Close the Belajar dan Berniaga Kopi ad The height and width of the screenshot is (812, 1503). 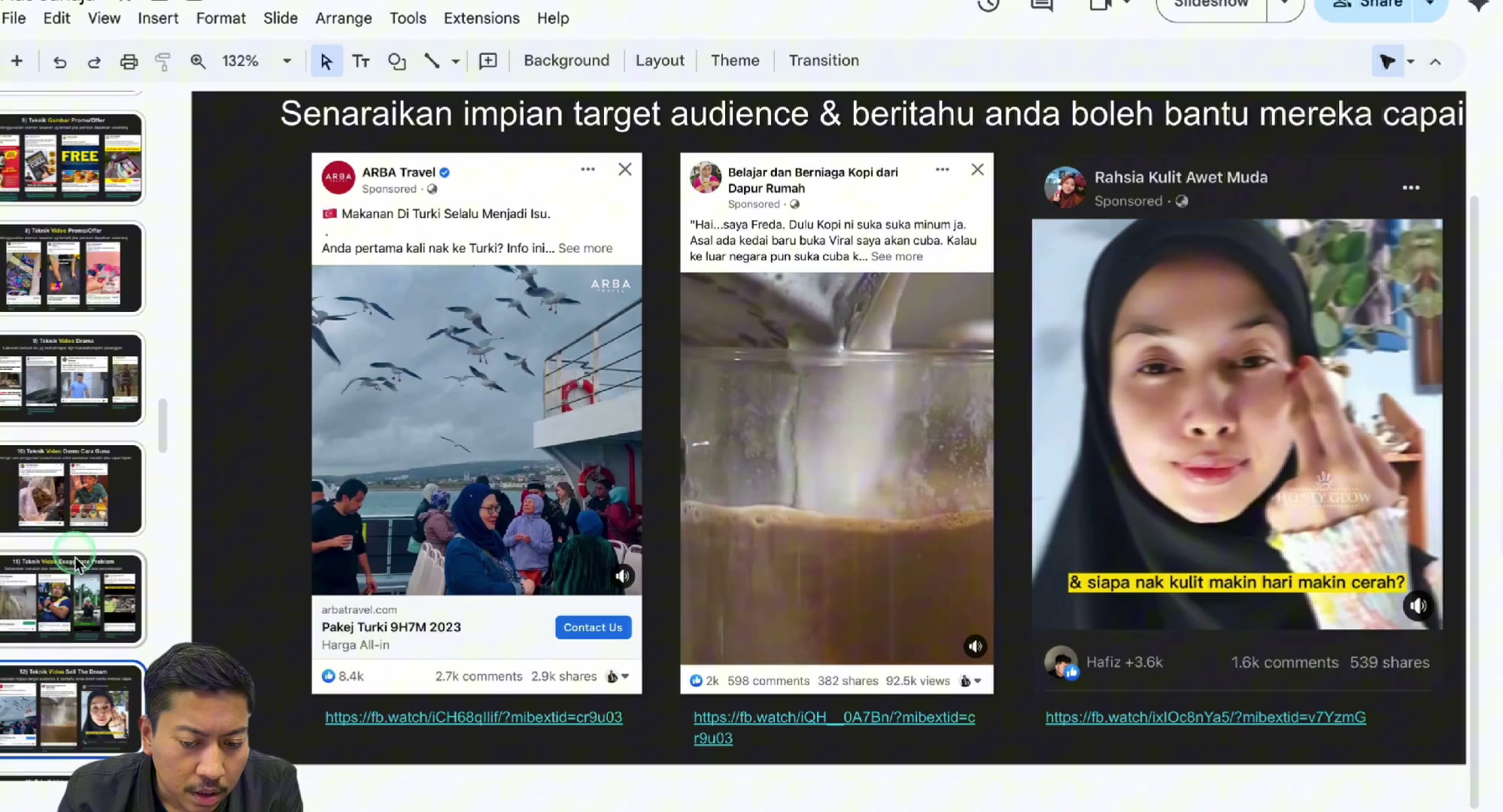point(977,170)
